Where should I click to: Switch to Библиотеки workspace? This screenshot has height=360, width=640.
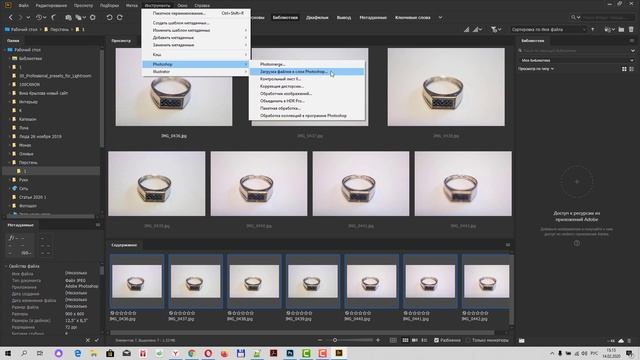[285, 18]
